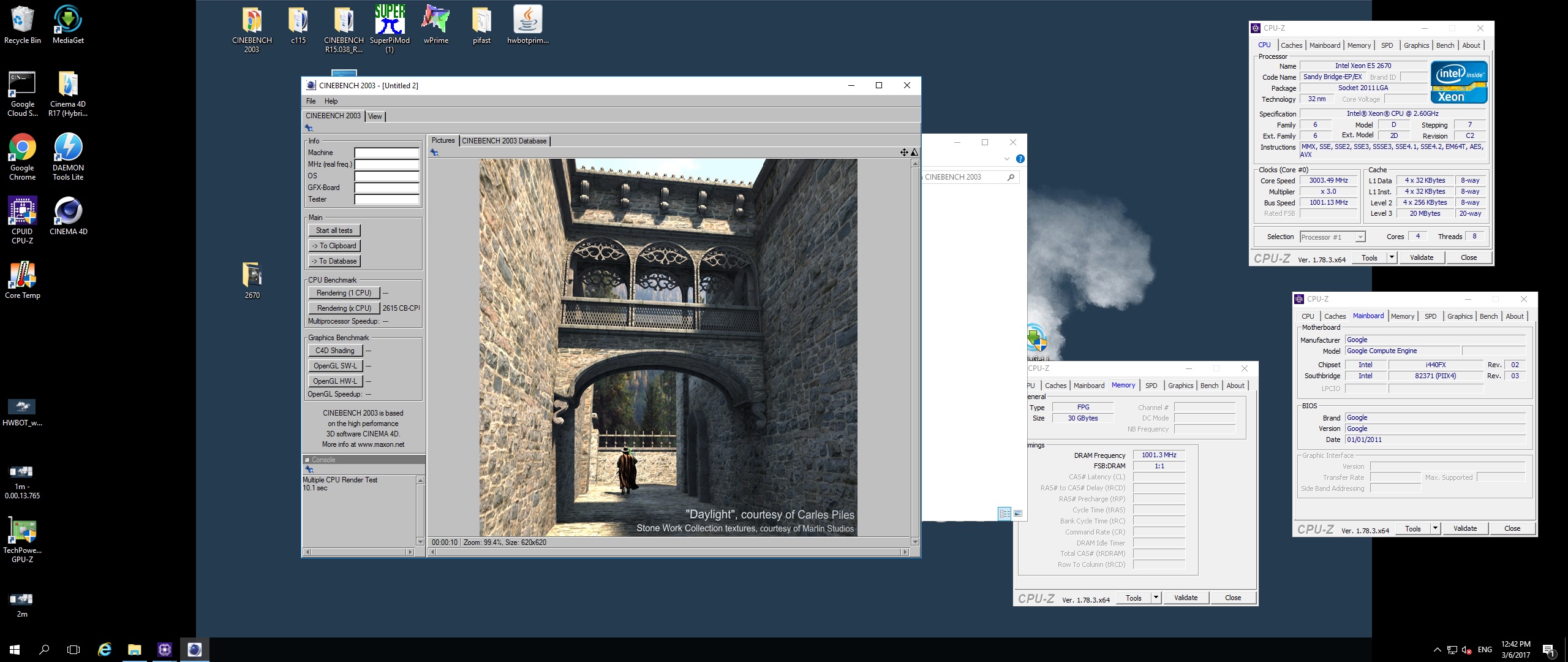Image resolution: width=1568 pixels, height=662 pixels.
Task: Open CINEBENCH 2003 Database tab
Action: tap(504, 141)
